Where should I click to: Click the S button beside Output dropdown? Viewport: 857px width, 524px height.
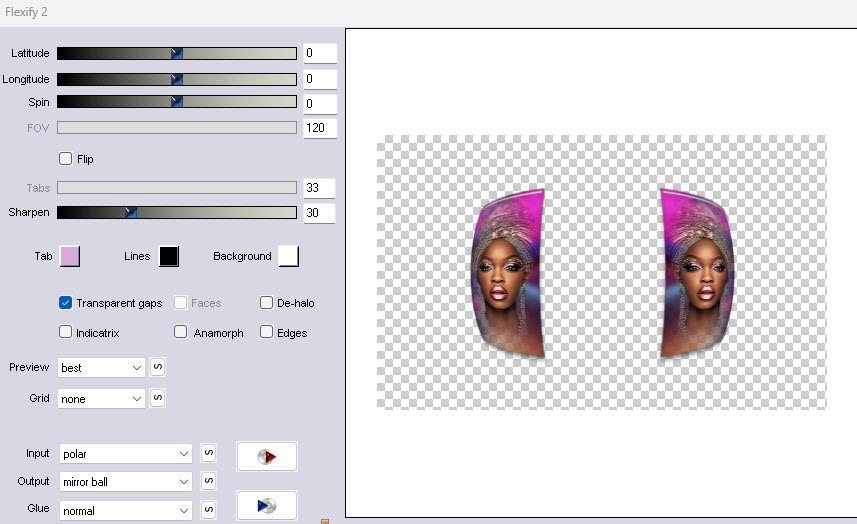point(208,481)
